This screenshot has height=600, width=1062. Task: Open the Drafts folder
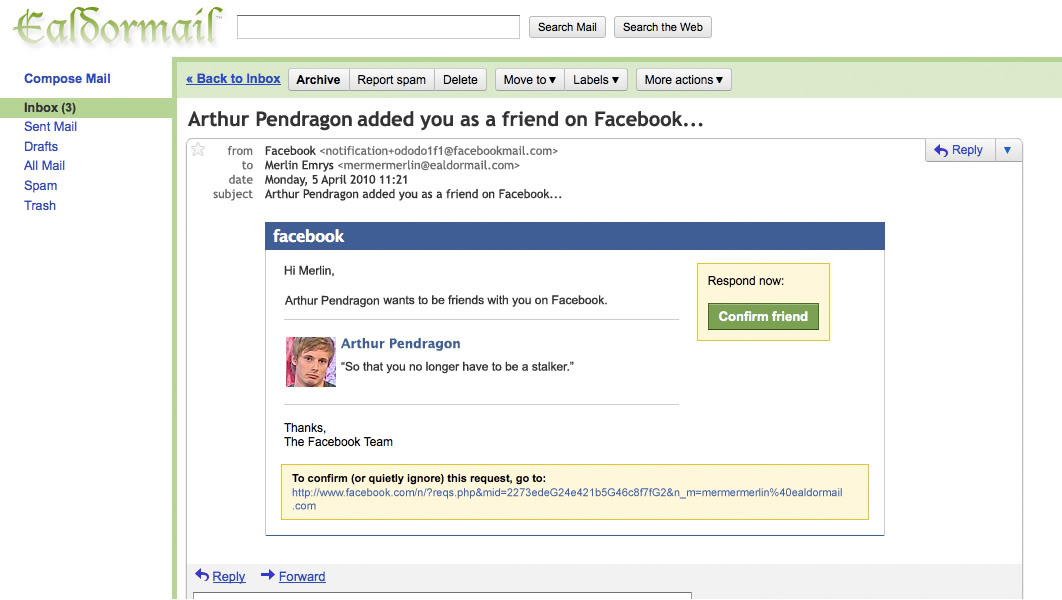41,146
